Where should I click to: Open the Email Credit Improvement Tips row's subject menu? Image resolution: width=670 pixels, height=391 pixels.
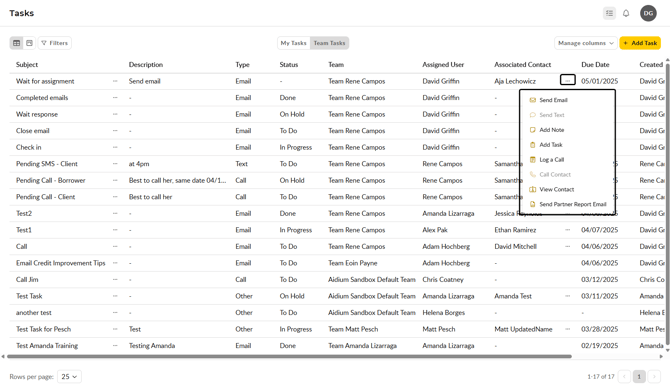click(x=115, y=263)
